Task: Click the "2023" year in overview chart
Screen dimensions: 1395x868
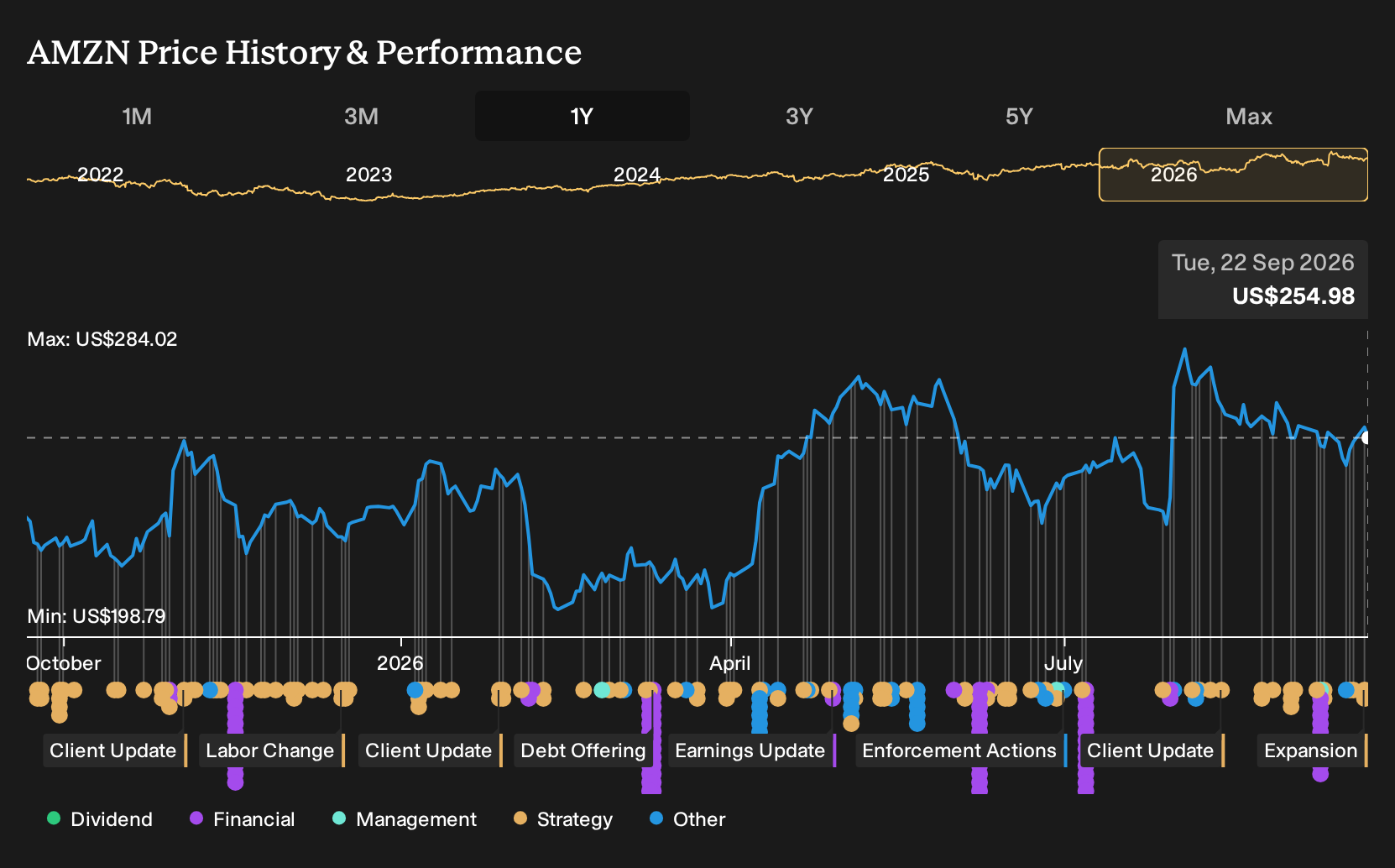Action: tap(369, 175)
